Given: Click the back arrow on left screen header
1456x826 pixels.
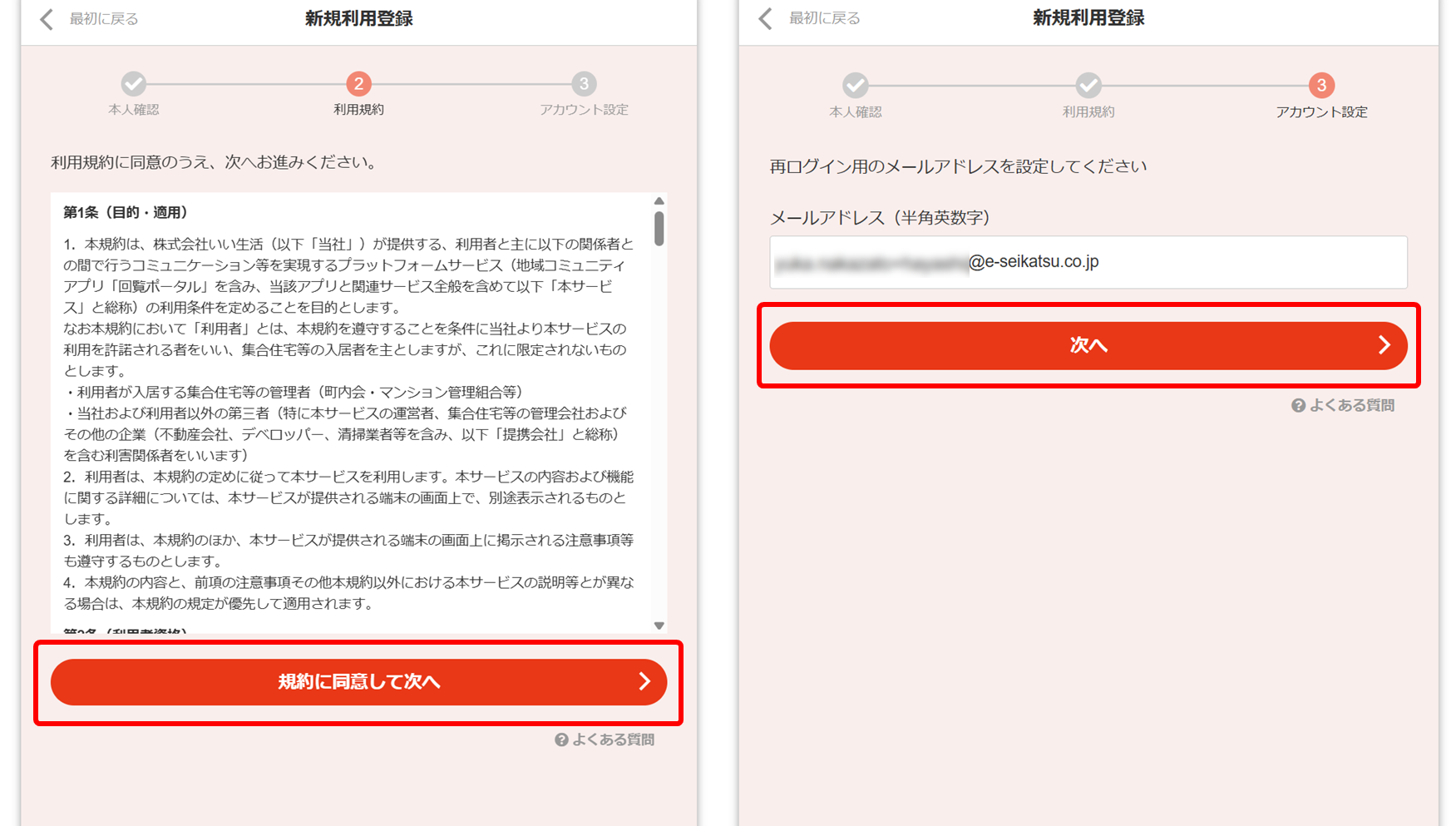Looking at the screenshot, I should [x=47, y=19].
